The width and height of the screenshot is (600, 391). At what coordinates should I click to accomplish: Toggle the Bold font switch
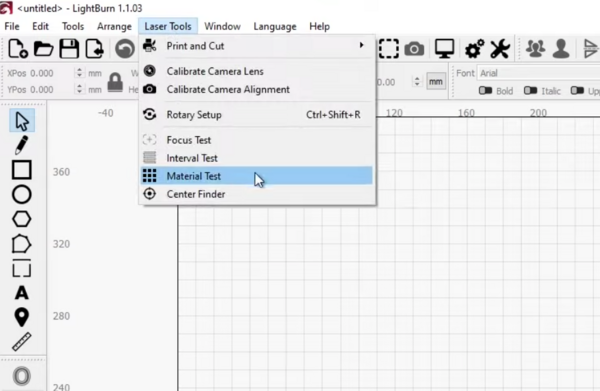click(486, 91)
